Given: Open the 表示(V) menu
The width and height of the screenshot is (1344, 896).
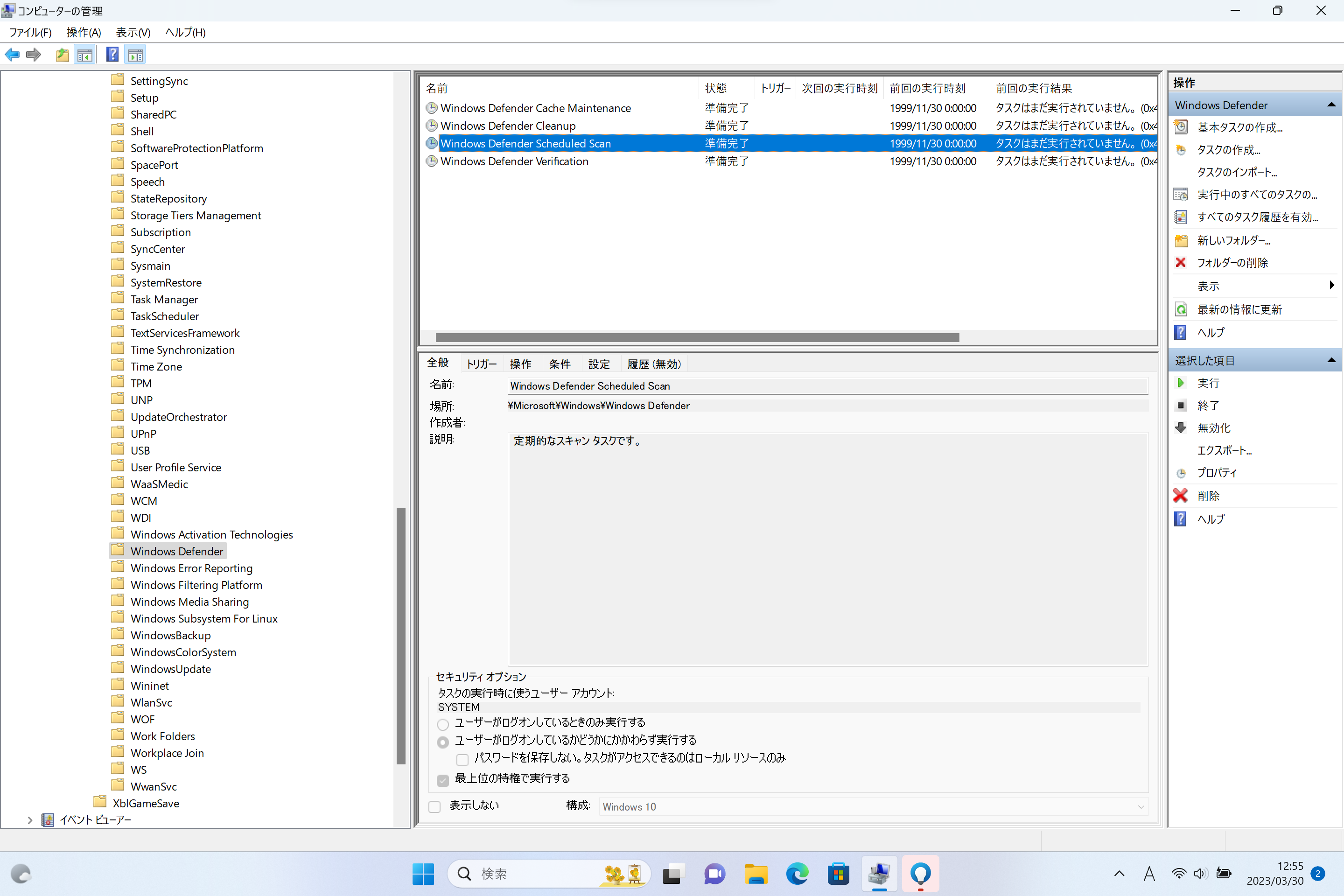Looking at the screenshot, I should pyautogui.click(x=133, y=33).
